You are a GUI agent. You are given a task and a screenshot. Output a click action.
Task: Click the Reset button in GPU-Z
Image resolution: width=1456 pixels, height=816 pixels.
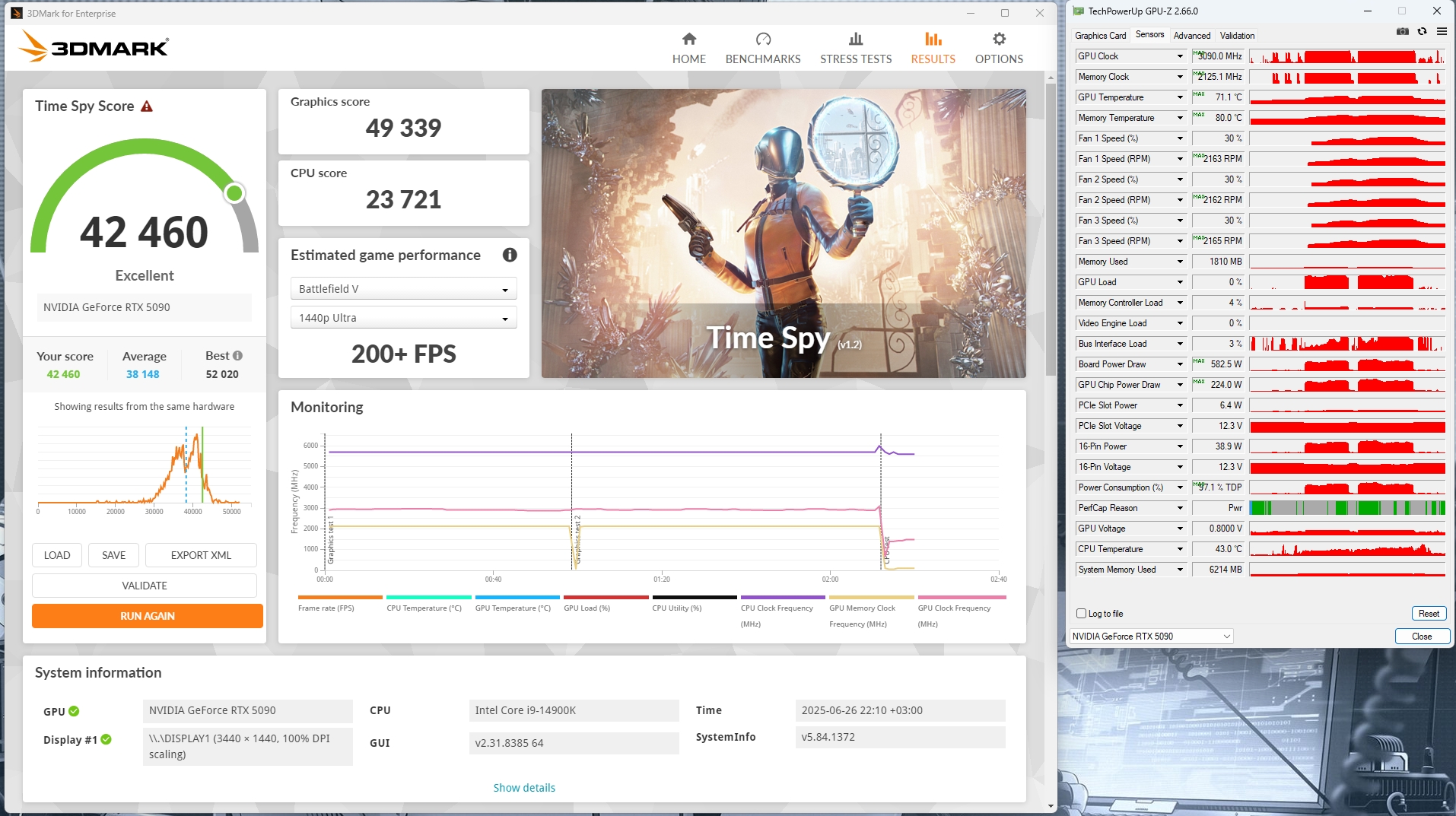click(1429, 614)
